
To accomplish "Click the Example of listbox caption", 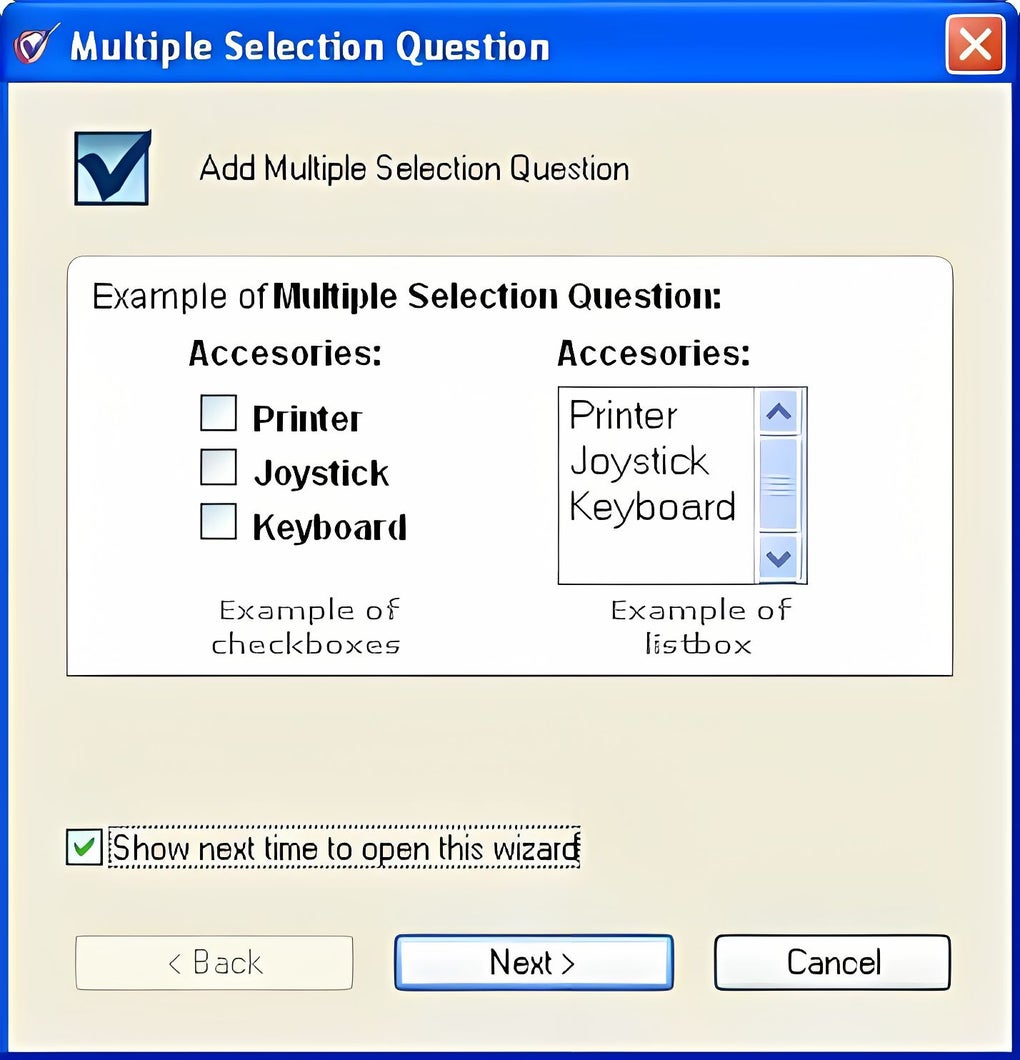I will (x=699, y=626).
